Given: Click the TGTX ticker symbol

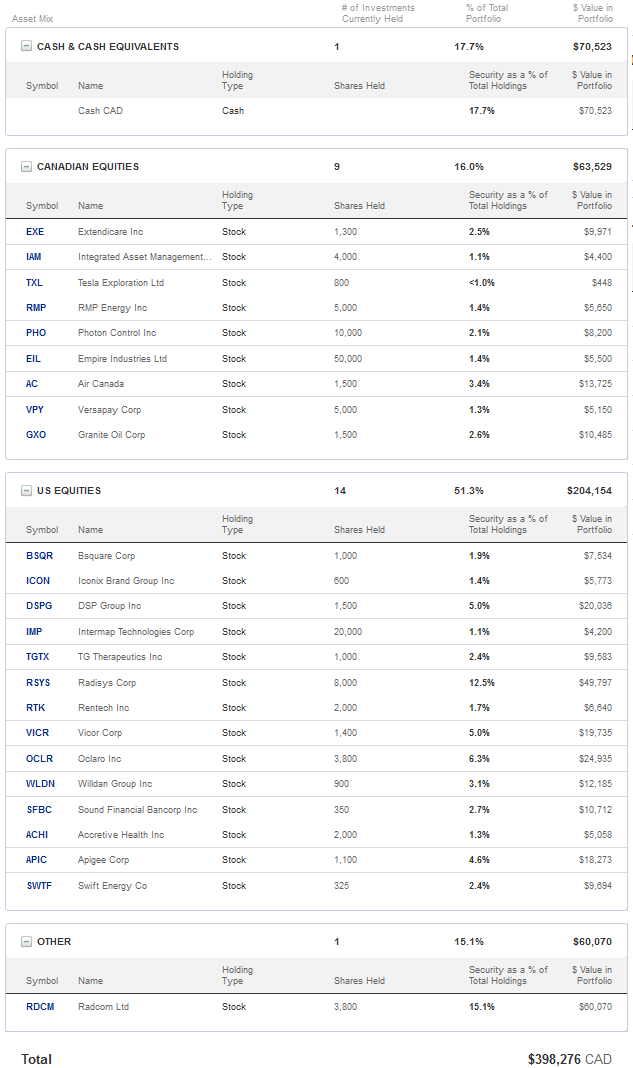Looking at the screenshot, I should (x=38, y=657).
